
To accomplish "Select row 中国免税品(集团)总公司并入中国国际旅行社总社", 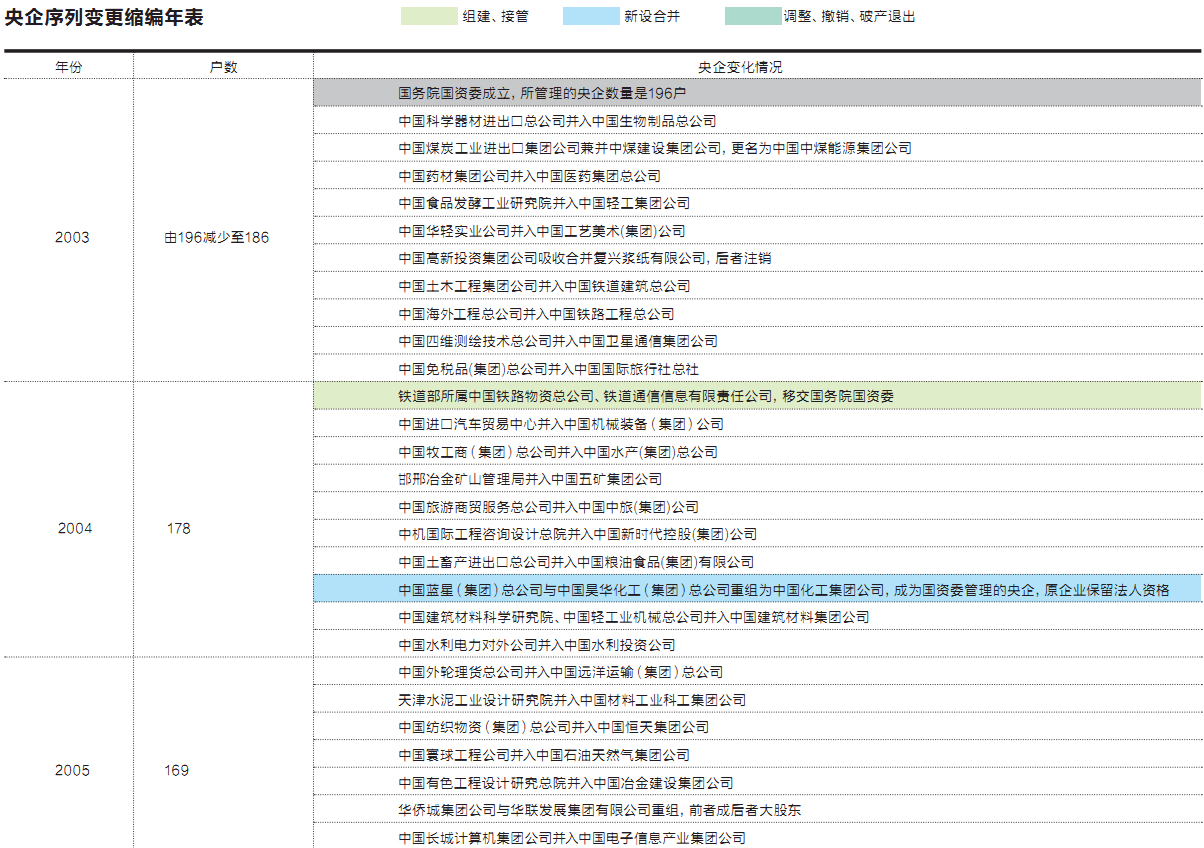I will point(757,369).
